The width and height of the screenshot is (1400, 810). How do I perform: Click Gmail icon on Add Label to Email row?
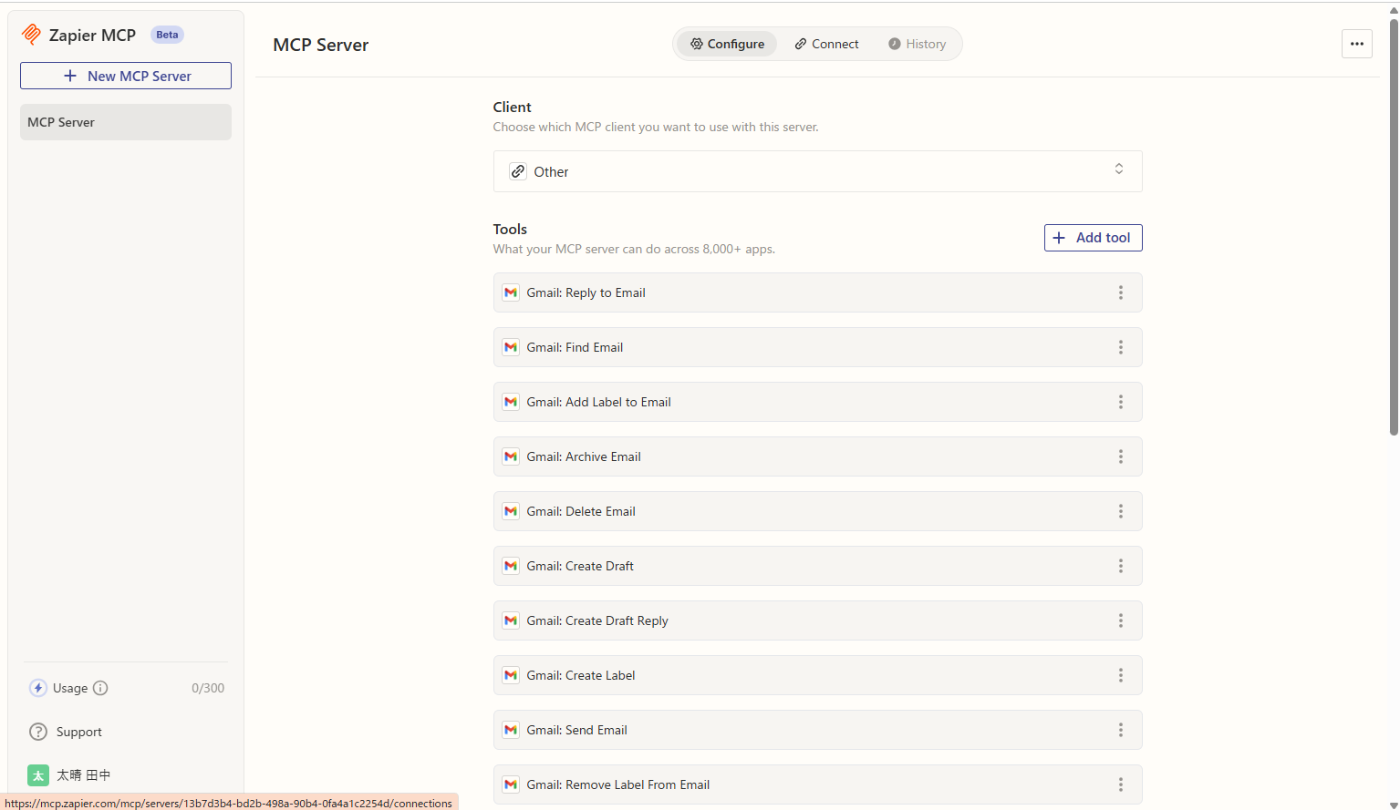(x=511, y=402)
